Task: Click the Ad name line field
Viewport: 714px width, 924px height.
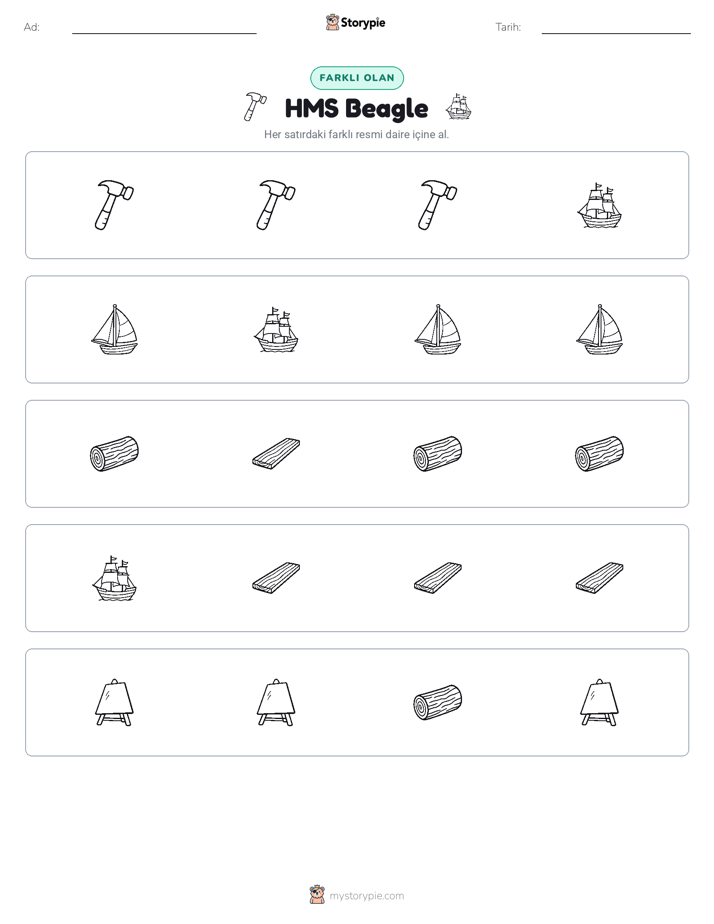Action: pyautogui.click(x=164, y=27)
